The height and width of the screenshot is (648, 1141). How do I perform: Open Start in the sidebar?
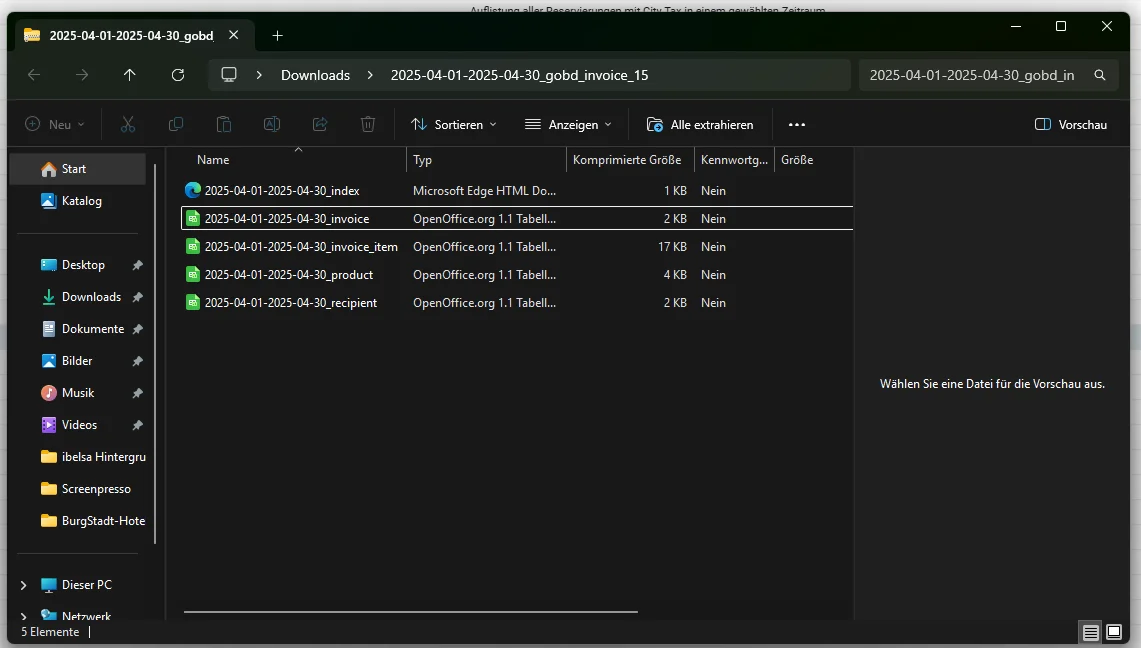coord(78,169)
